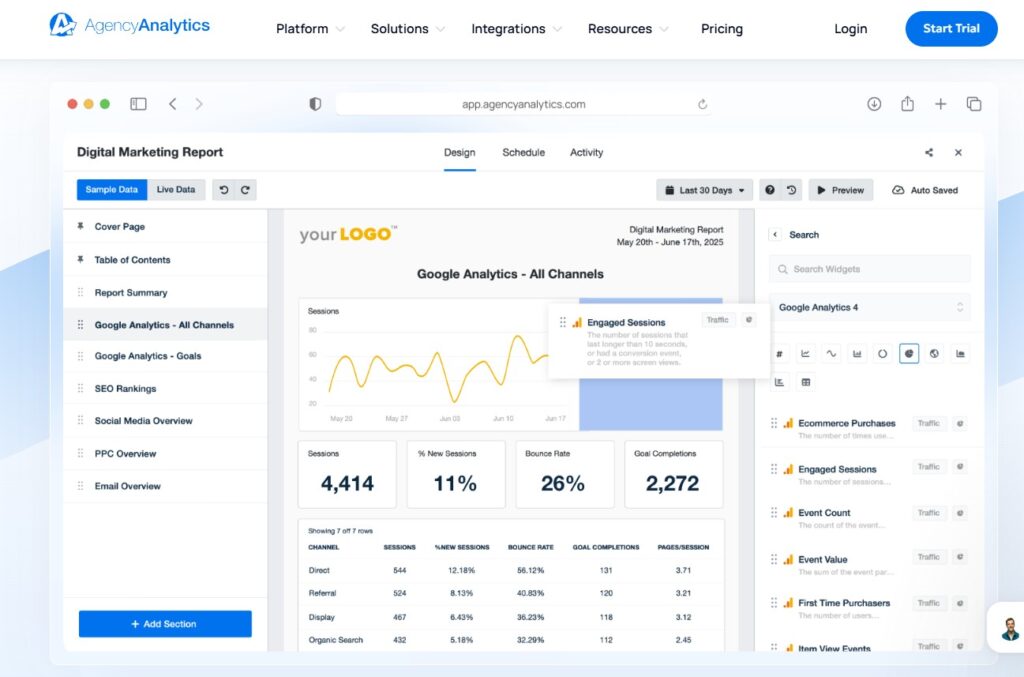Viewport: 1024px width, 677px height.
Task: Select the globe map widget type icon
Action: pos(934,354)
